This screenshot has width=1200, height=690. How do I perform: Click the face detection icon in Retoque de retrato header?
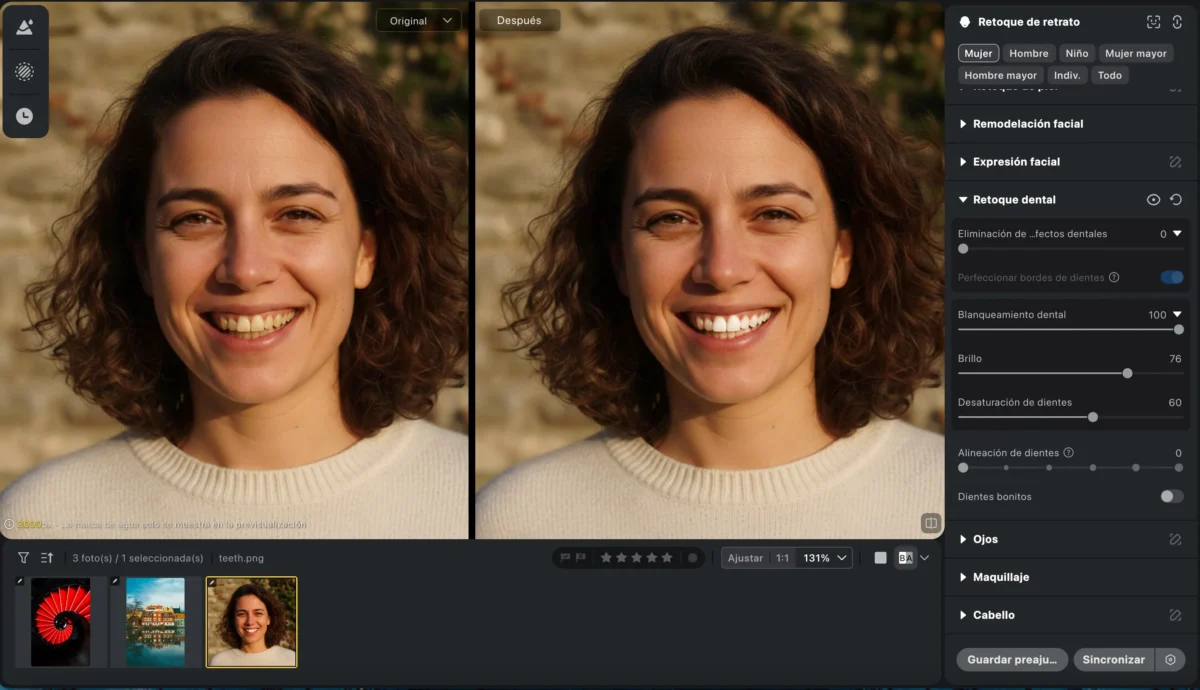tap(1153, 22)
